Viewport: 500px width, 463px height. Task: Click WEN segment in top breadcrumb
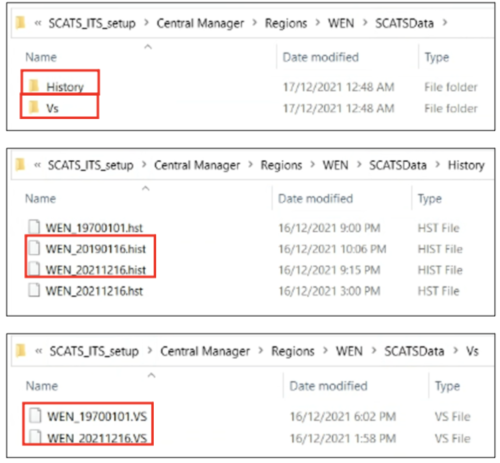click(x=341, y=23)
